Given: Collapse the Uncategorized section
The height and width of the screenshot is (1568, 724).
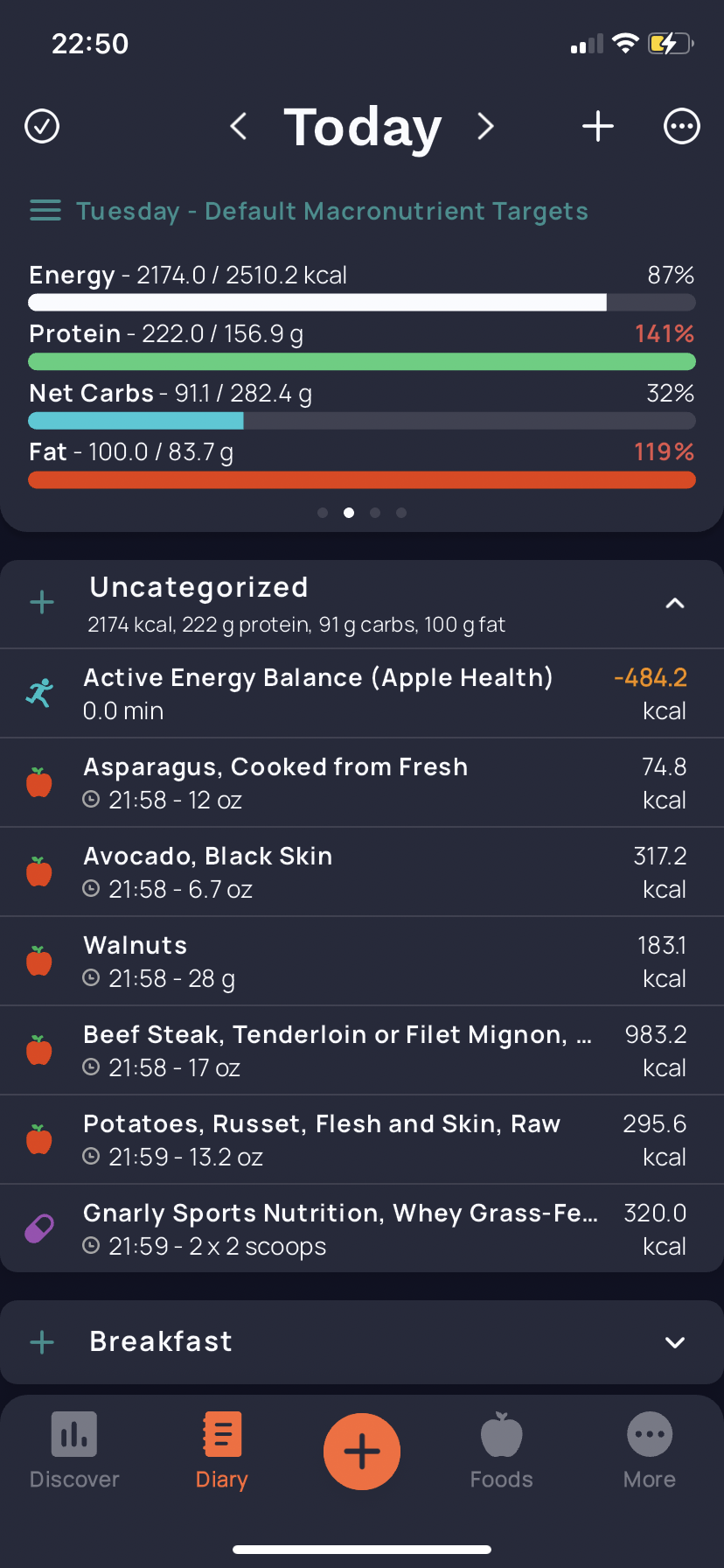Looking at the screenshot, I should 675,603.
